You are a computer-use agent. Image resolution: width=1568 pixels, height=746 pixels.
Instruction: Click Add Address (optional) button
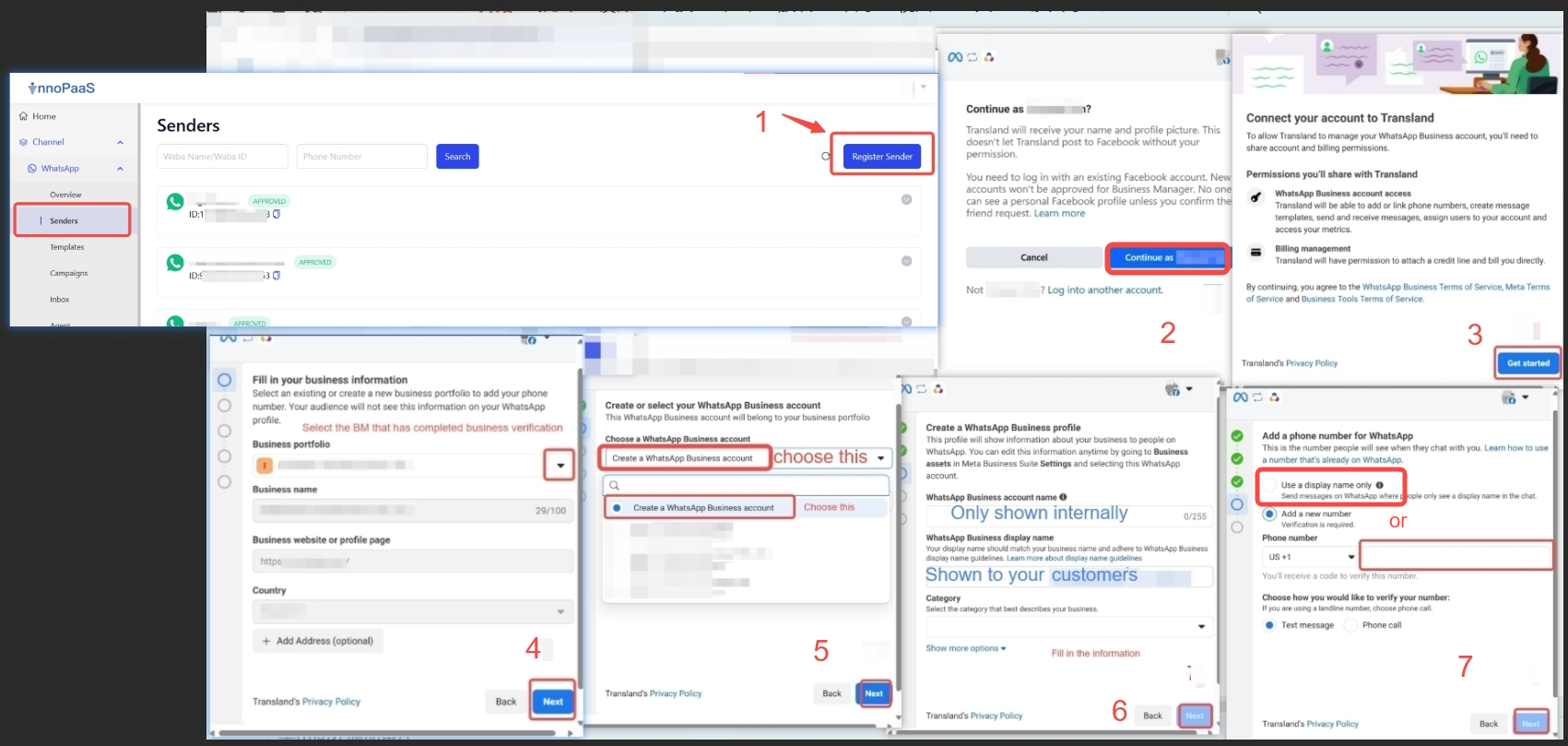[x=318, y=641]
